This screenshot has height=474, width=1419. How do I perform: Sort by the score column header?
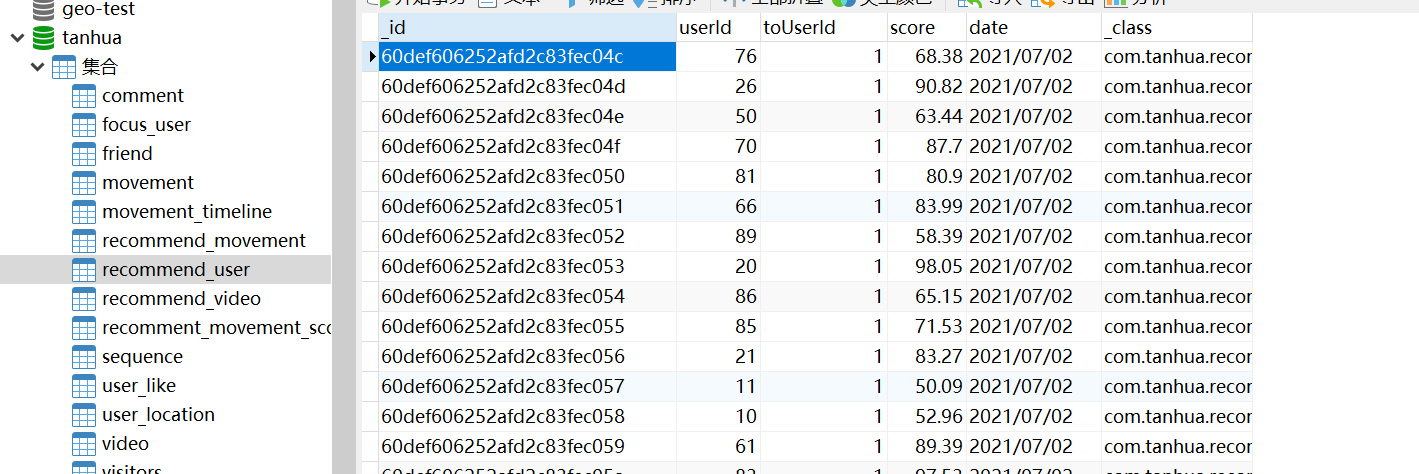[927, 28]
